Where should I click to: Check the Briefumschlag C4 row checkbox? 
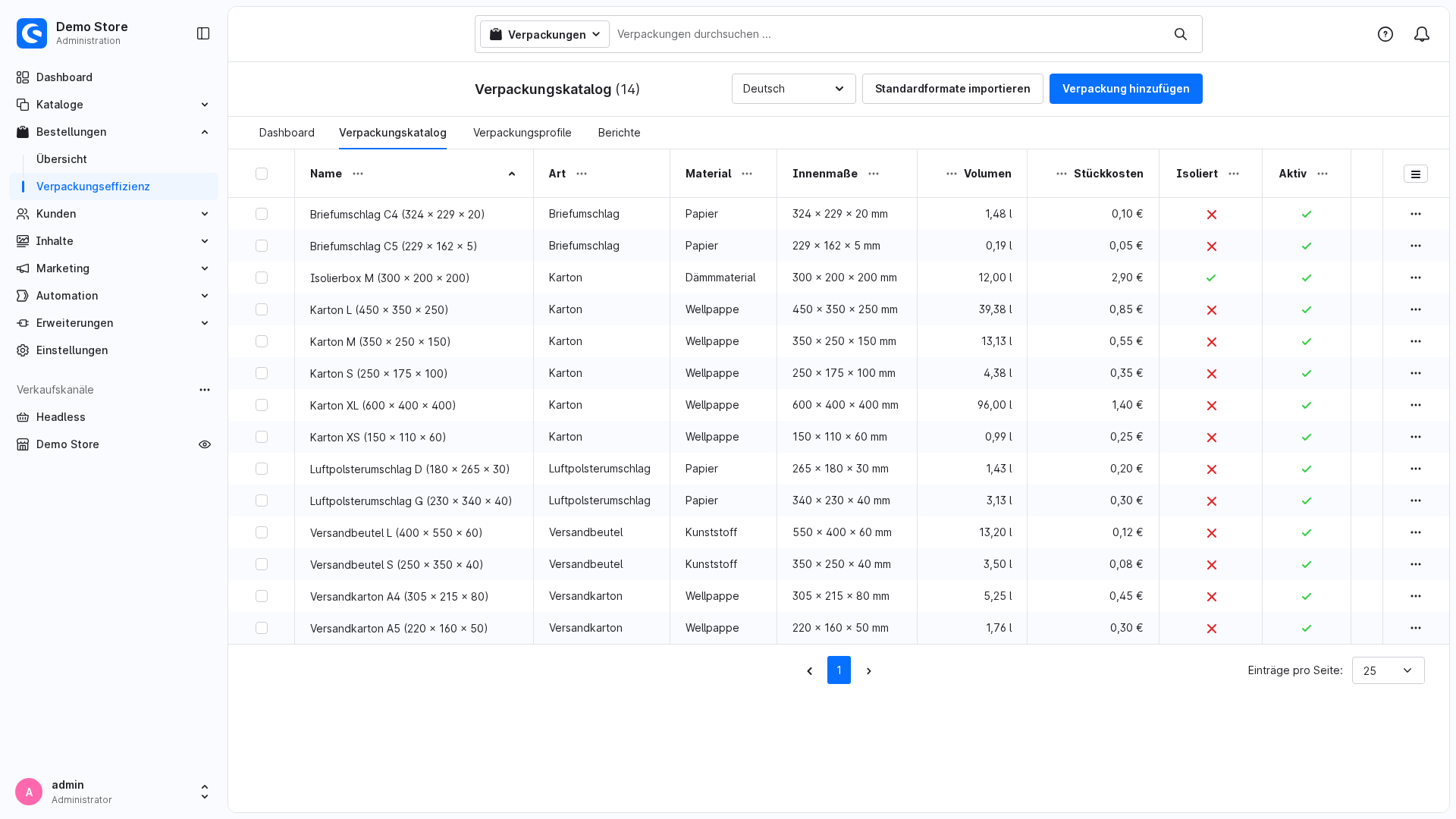(262, 214)
